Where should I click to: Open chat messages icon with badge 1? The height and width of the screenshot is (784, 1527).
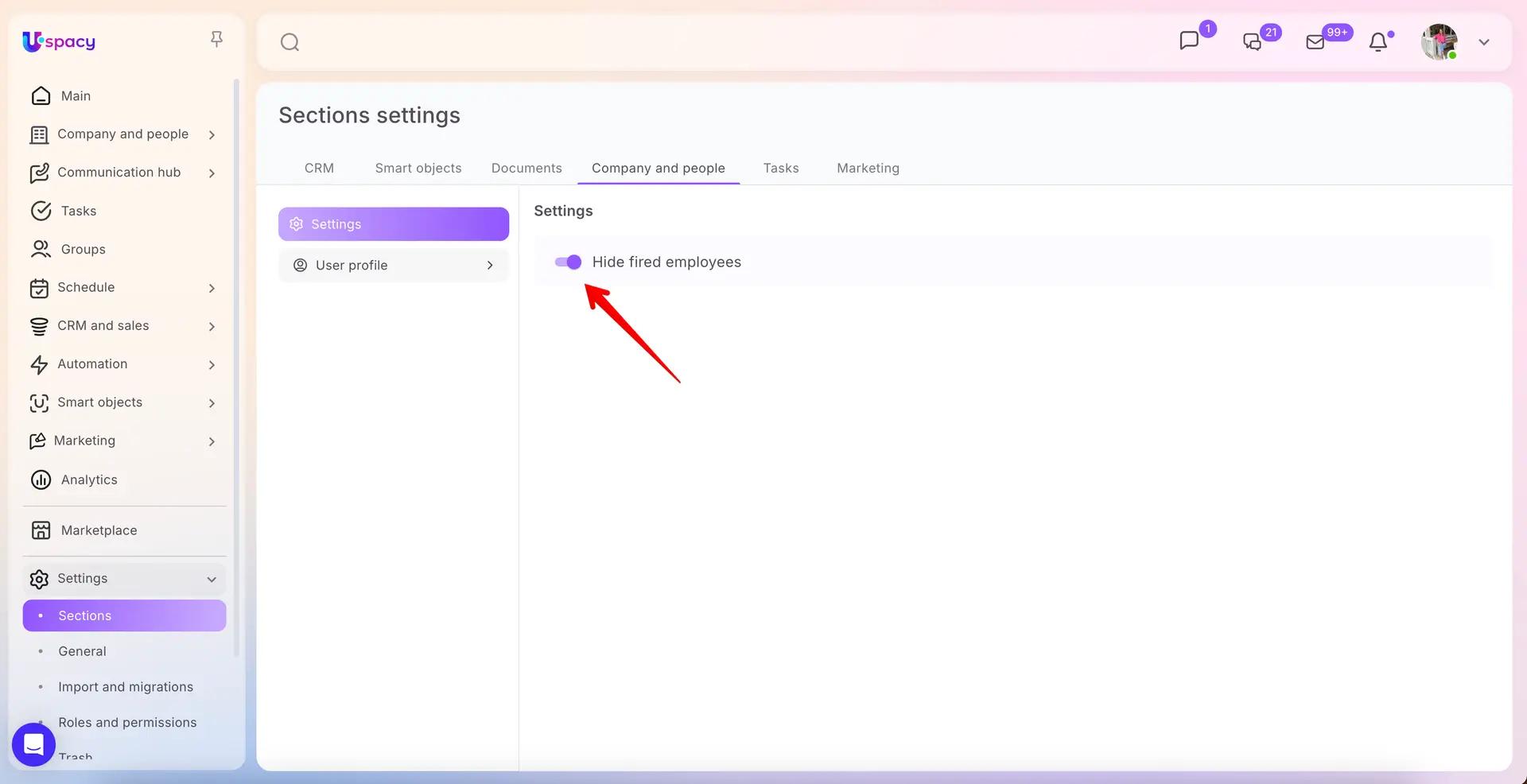(1189, 41)
